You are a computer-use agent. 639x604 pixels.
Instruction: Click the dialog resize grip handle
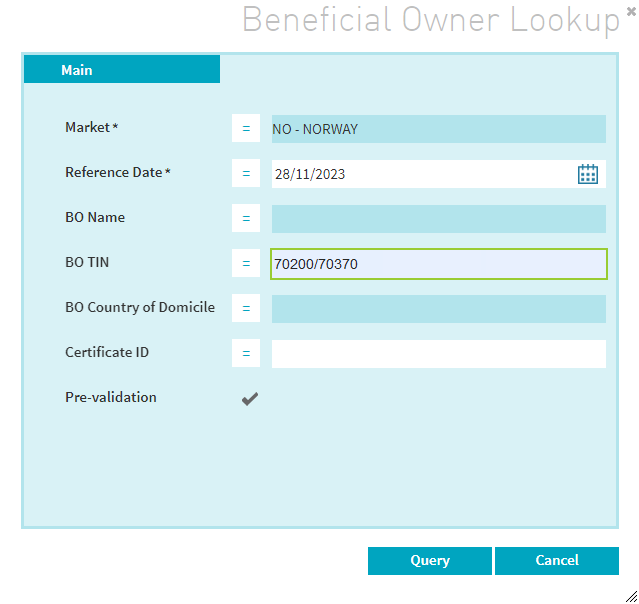pyautogui.click(x=630, y=595)
